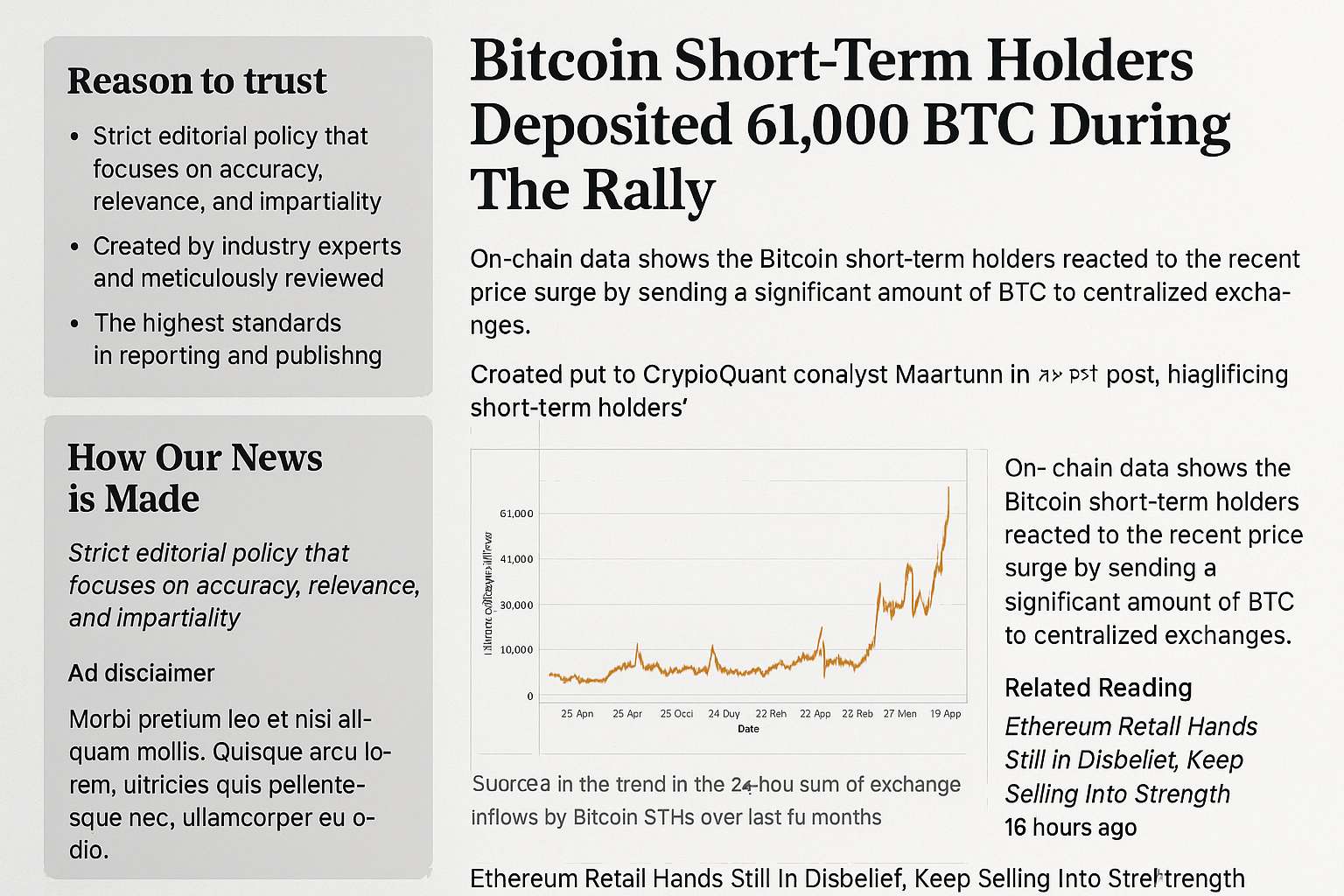Screen dimensions: 1344x896
Task: Click the orange spike peak in chart
Action: coord(948,492)
